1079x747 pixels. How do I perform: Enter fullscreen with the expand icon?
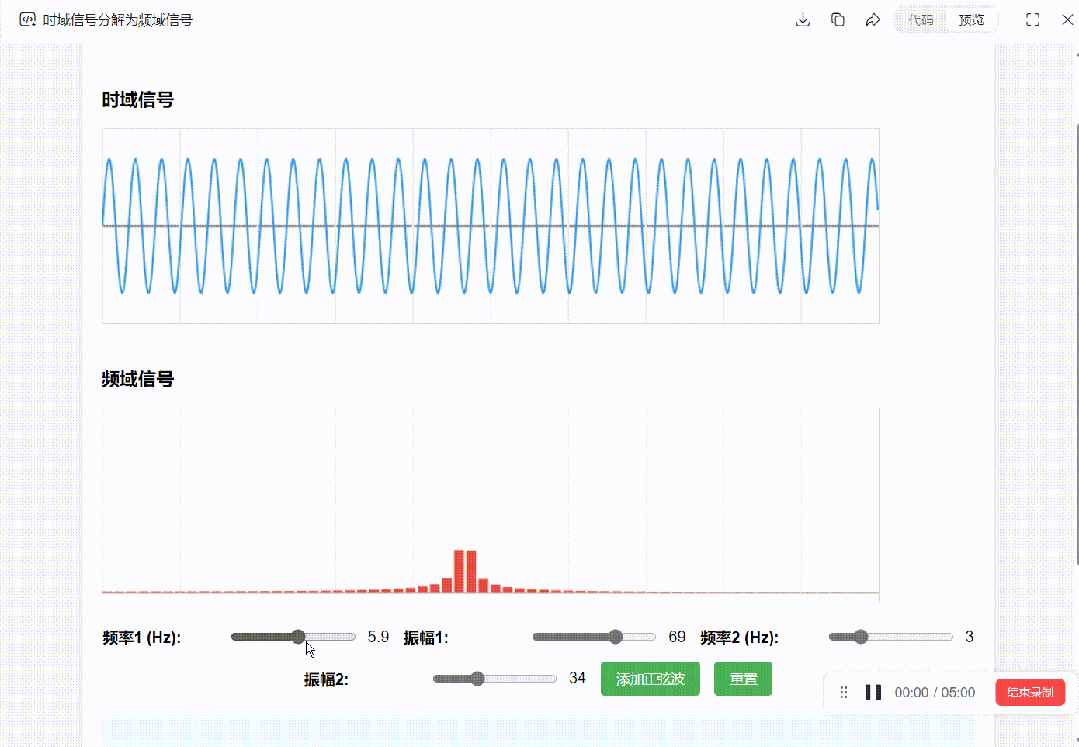click(1033, 20)
